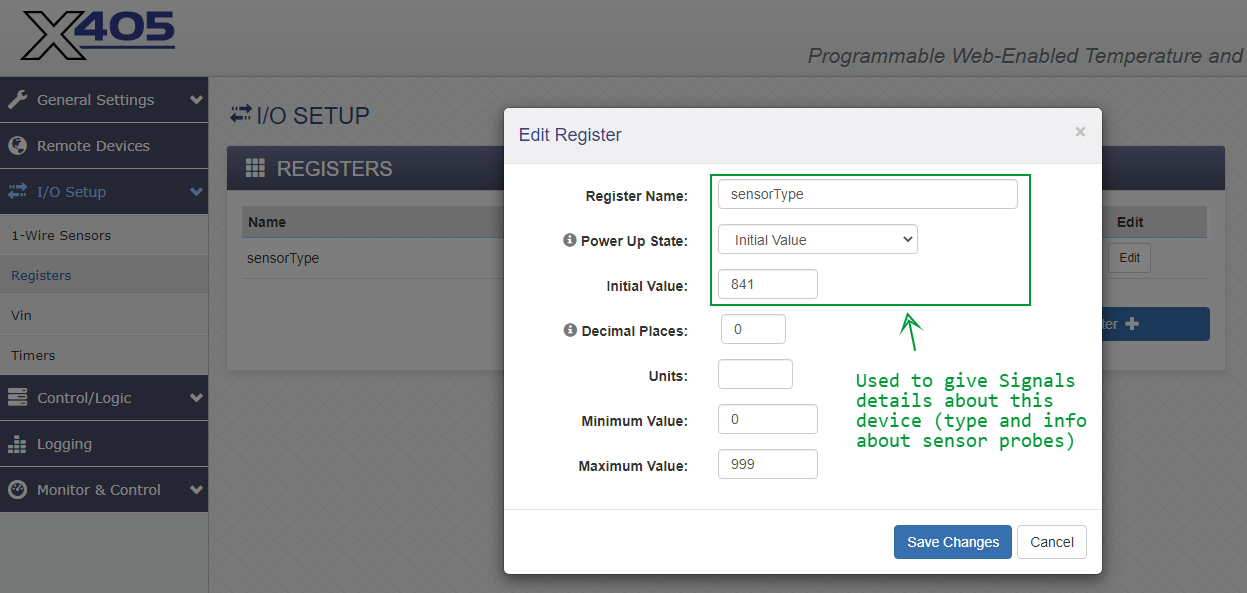Expand the Monitor & Control chevron
Screen dimensions: 1247x593
[x=196, y=490]
